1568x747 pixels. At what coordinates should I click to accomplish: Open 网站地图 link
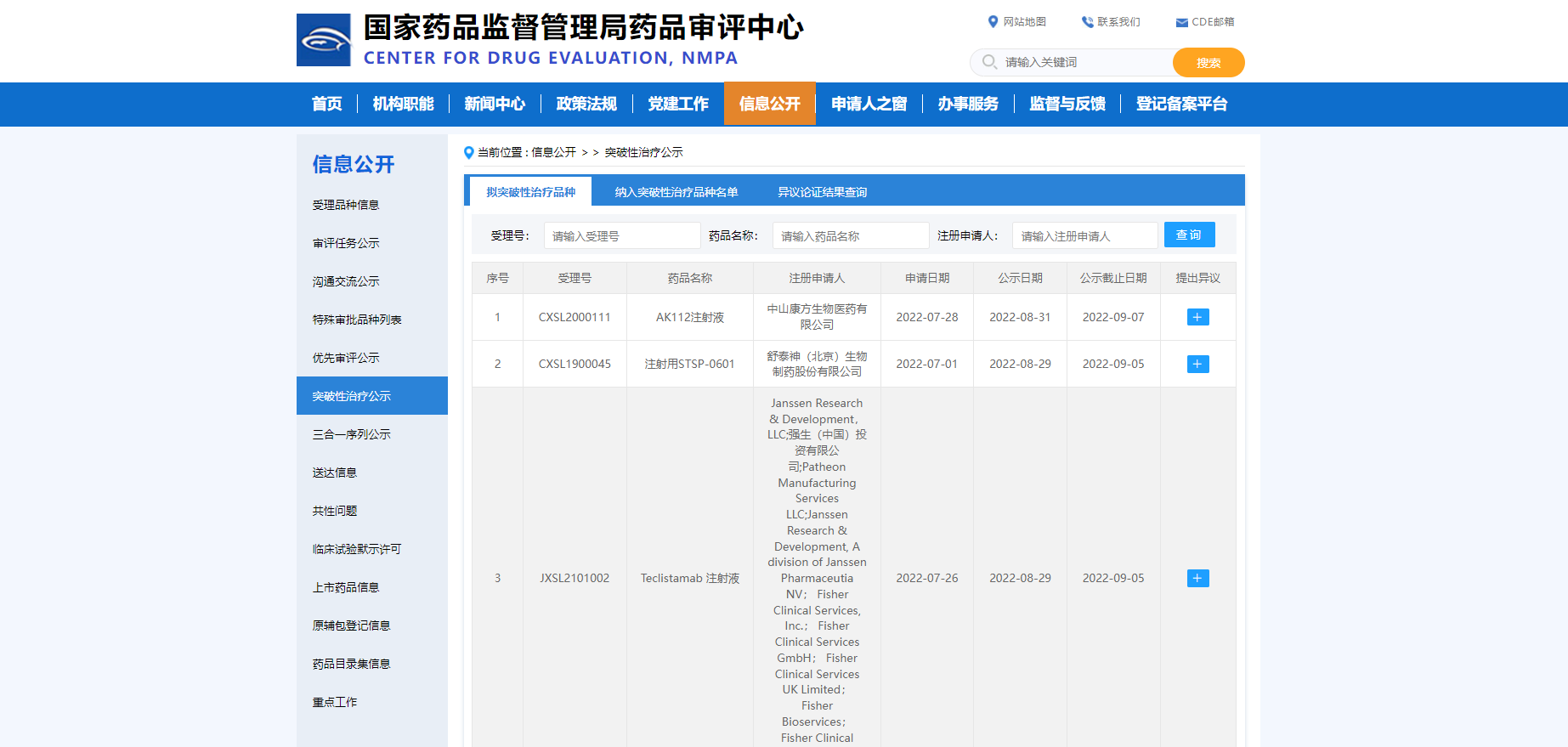pyautogui.click(x=1024, y=22)
